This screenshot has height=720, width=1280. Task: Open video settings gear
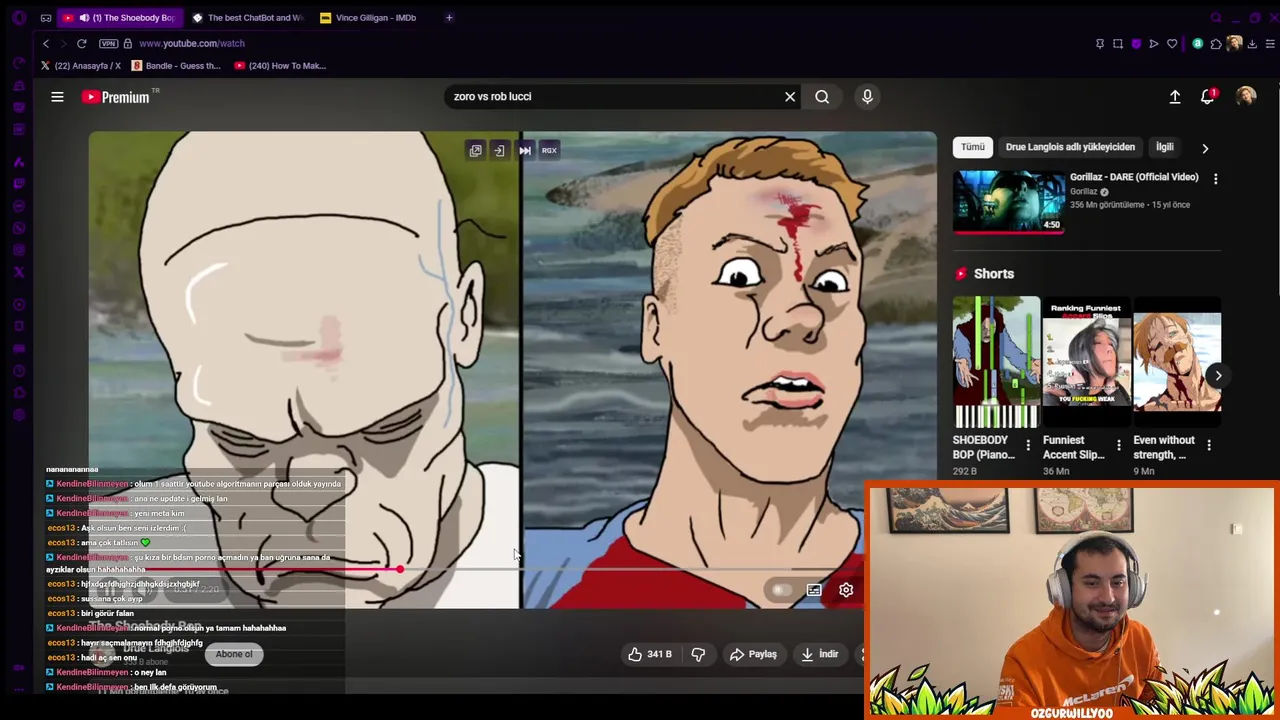846,590
